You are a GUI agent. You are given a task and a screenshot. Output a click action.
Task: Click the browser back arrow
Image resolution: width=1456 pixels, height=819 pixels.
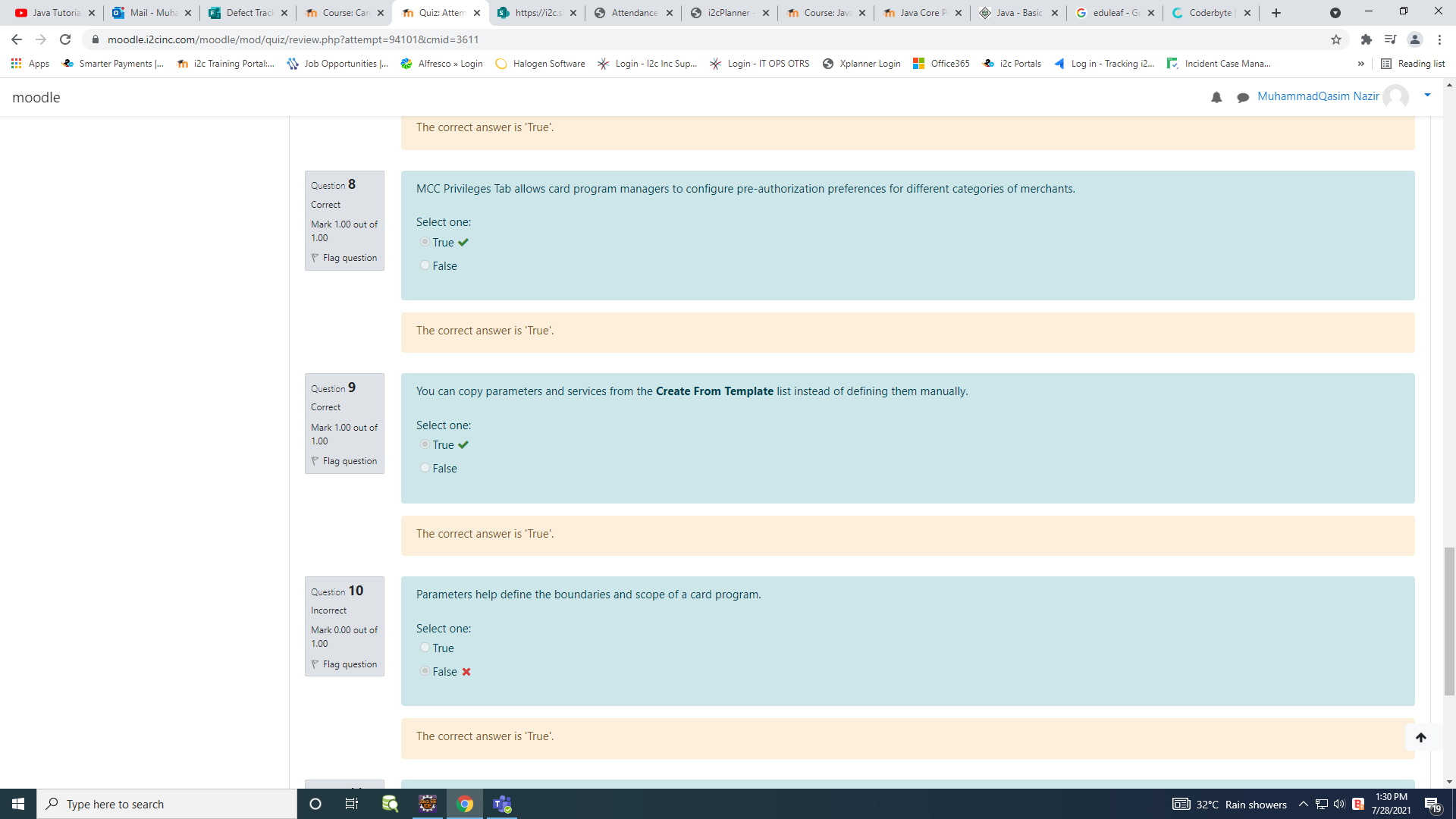17,39
